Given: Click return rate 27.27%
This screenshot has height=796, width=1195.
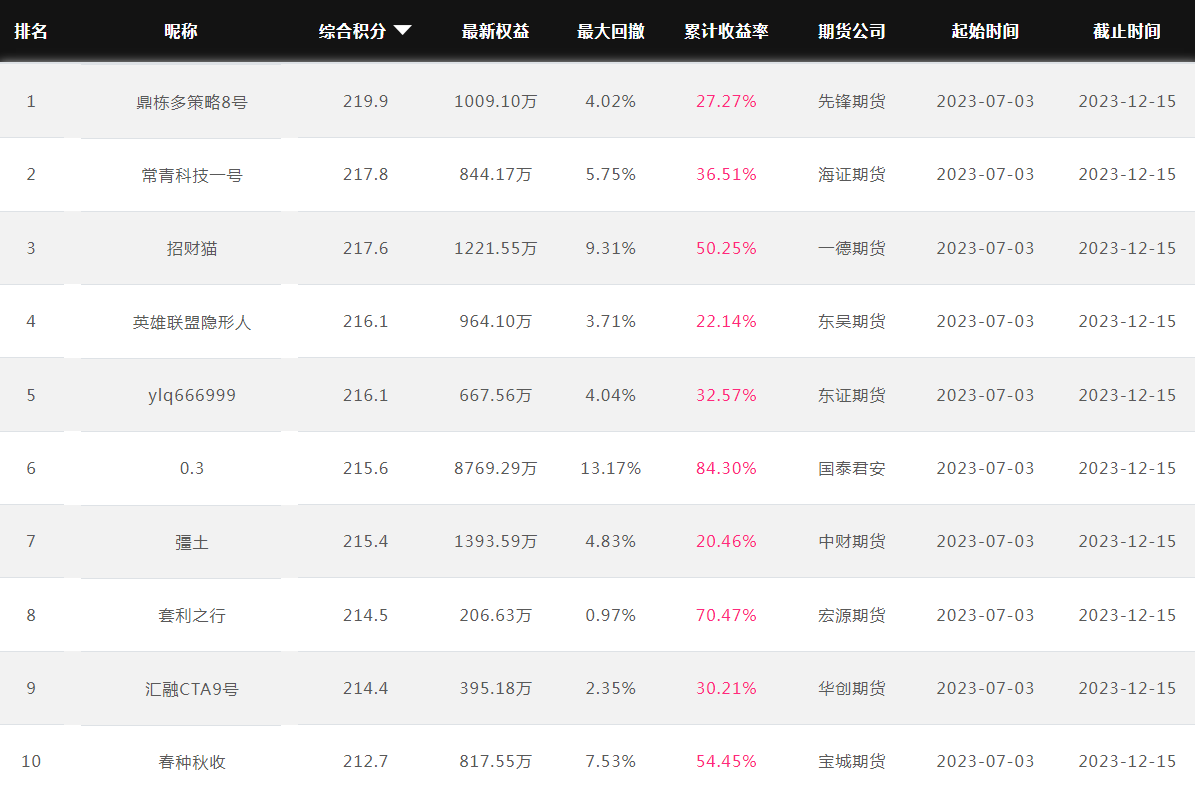Looking at the screenshot, I should 726,101.
